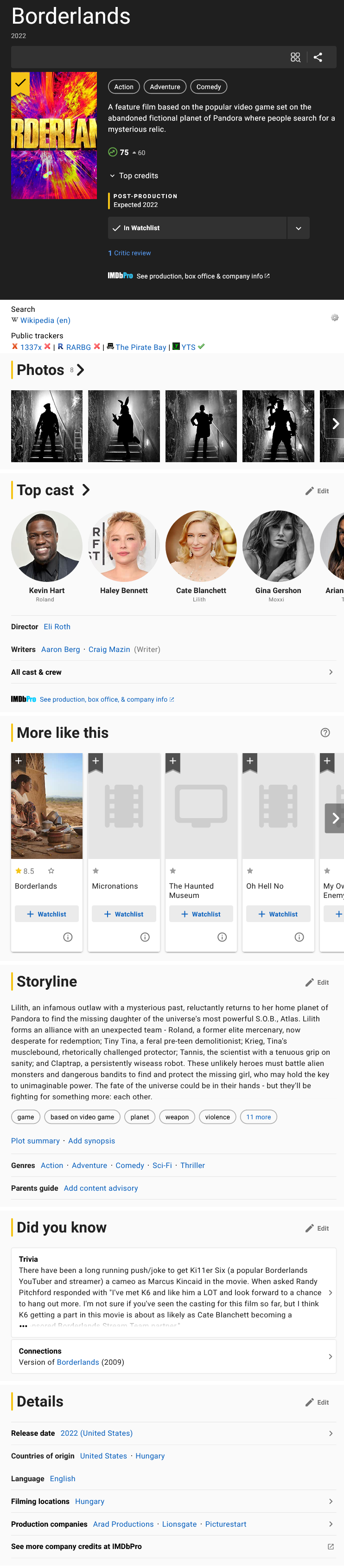Toggle the watchlist ribbon on the poster
The height and width of the screenshot is (1568, 344).
click(20, 83)
